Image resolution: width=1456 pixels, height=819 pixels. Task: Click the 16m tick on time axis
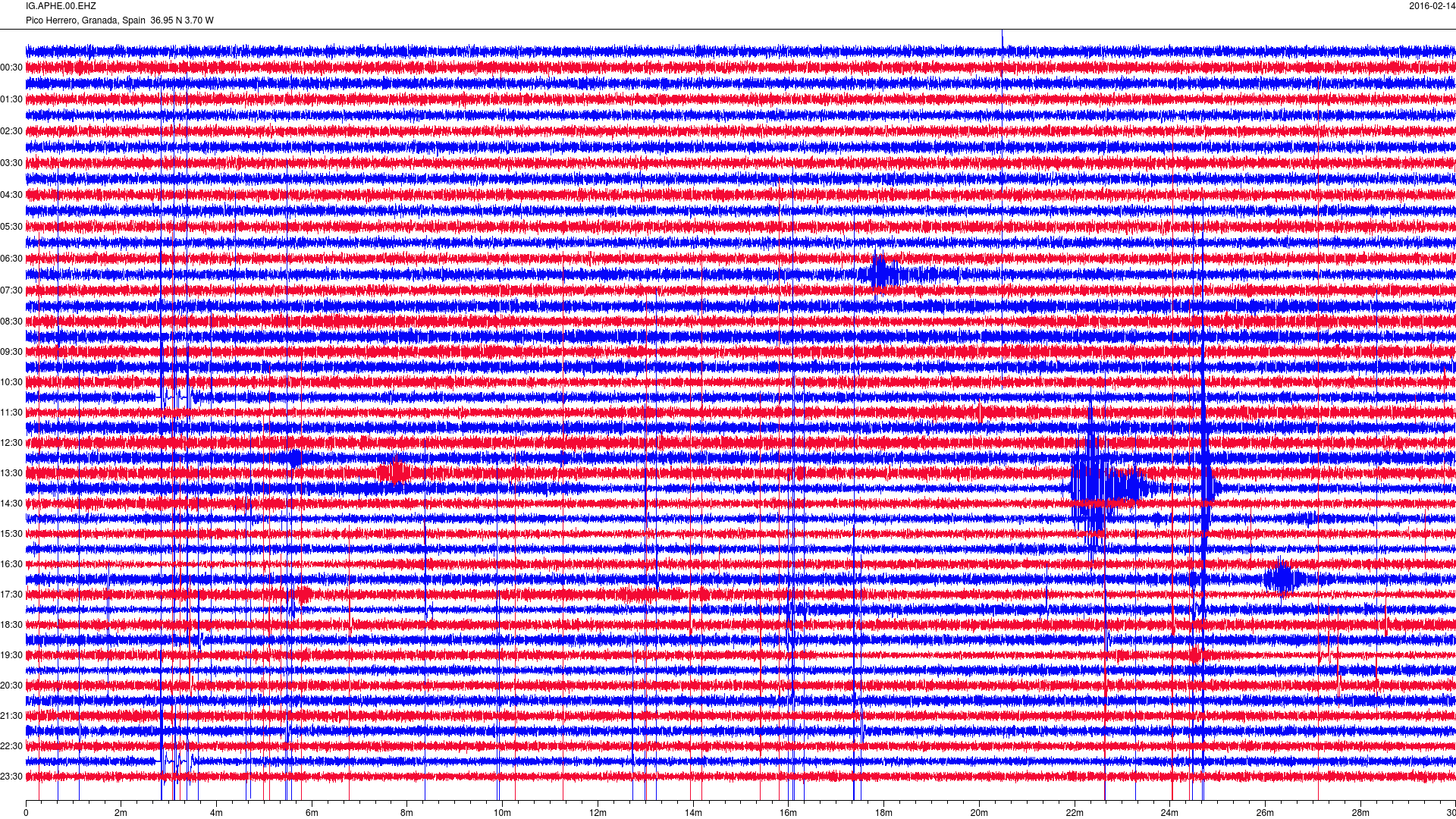pos(788,813)
